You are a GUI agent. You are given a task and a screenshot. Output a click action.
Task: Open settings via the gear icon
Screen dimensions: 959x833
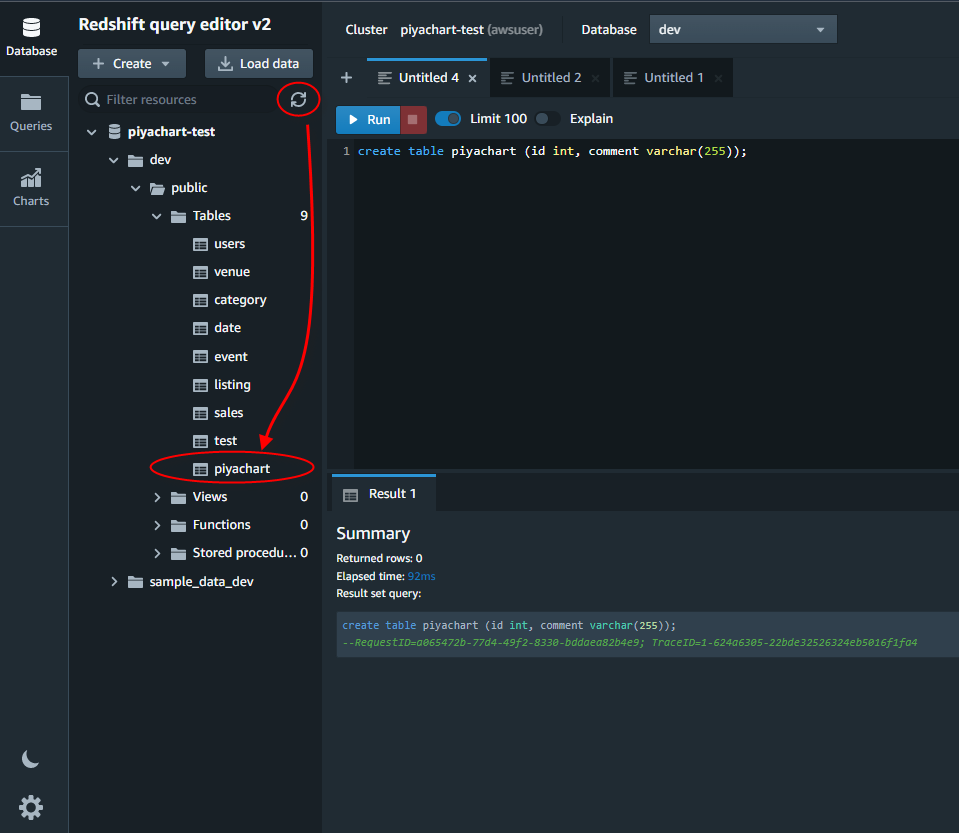click(x=31, y=807)
